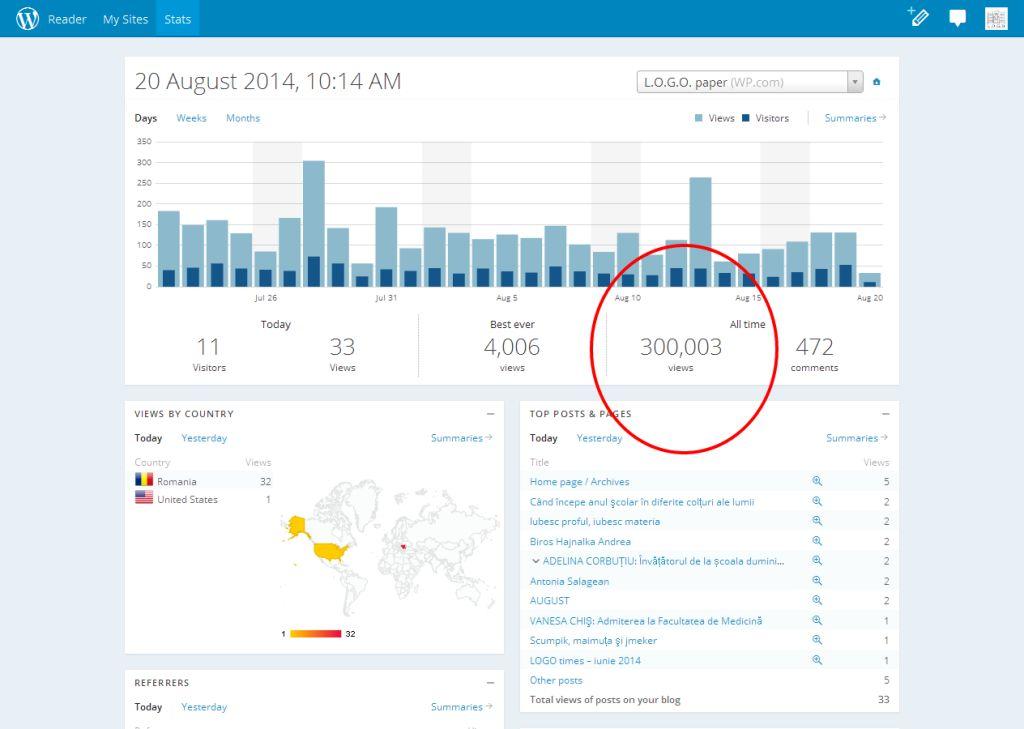1024x729 pixels.
Task: Switch chart to Months view
Action: (242, 118)
